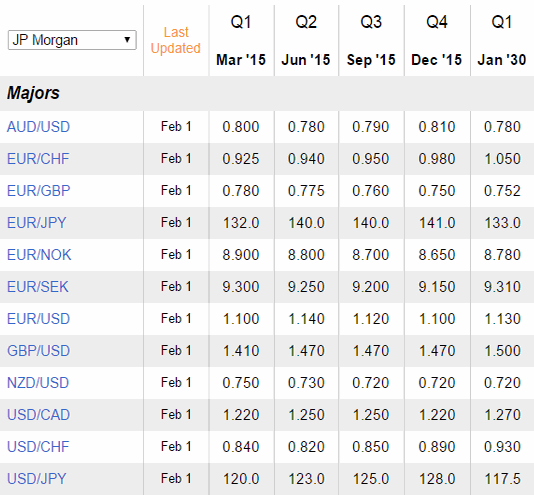The image size is (534, 495).
Task: Open the NZD/USD currency pair link
Action: point(38,383)
